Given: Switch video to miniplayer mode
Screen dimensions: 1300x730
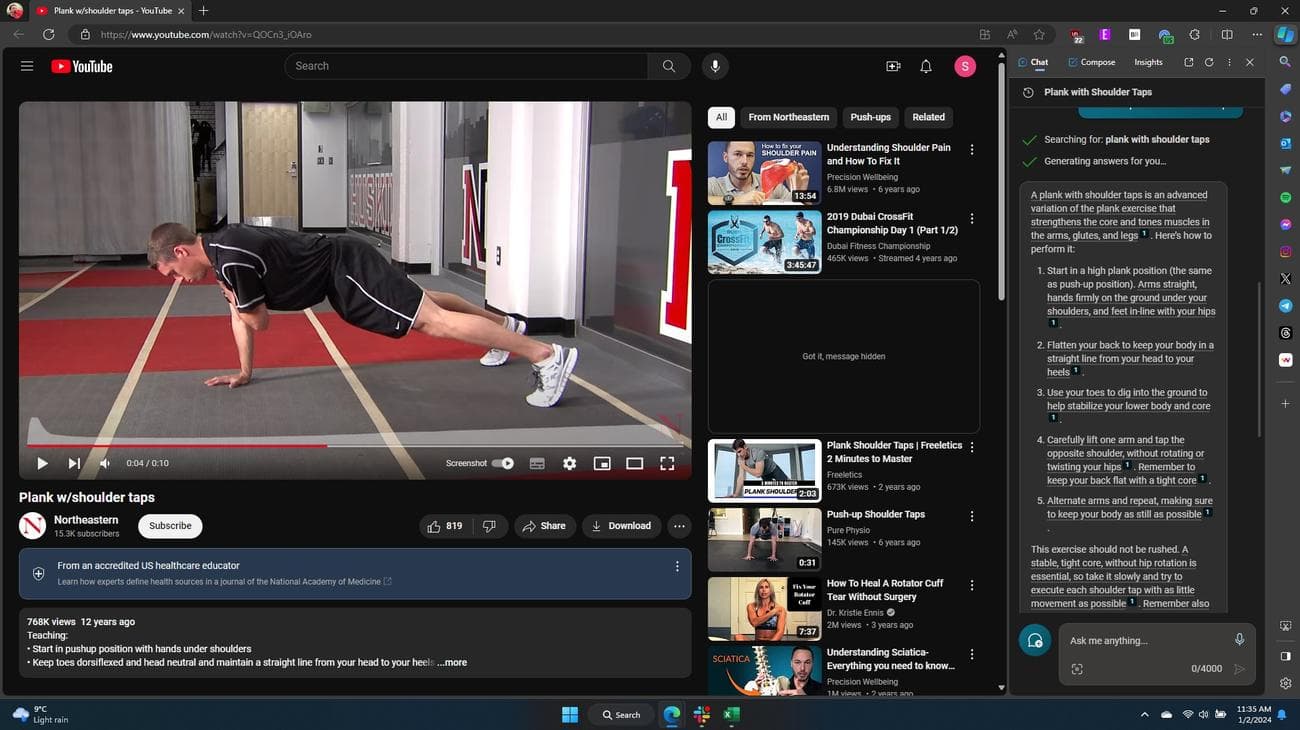Looking at the screenshot, I should coord(602,463).
